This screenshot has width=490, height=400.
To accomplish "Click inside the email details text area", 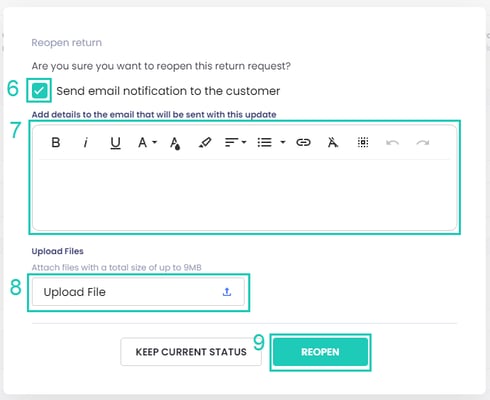I will (x=245, y=194).
